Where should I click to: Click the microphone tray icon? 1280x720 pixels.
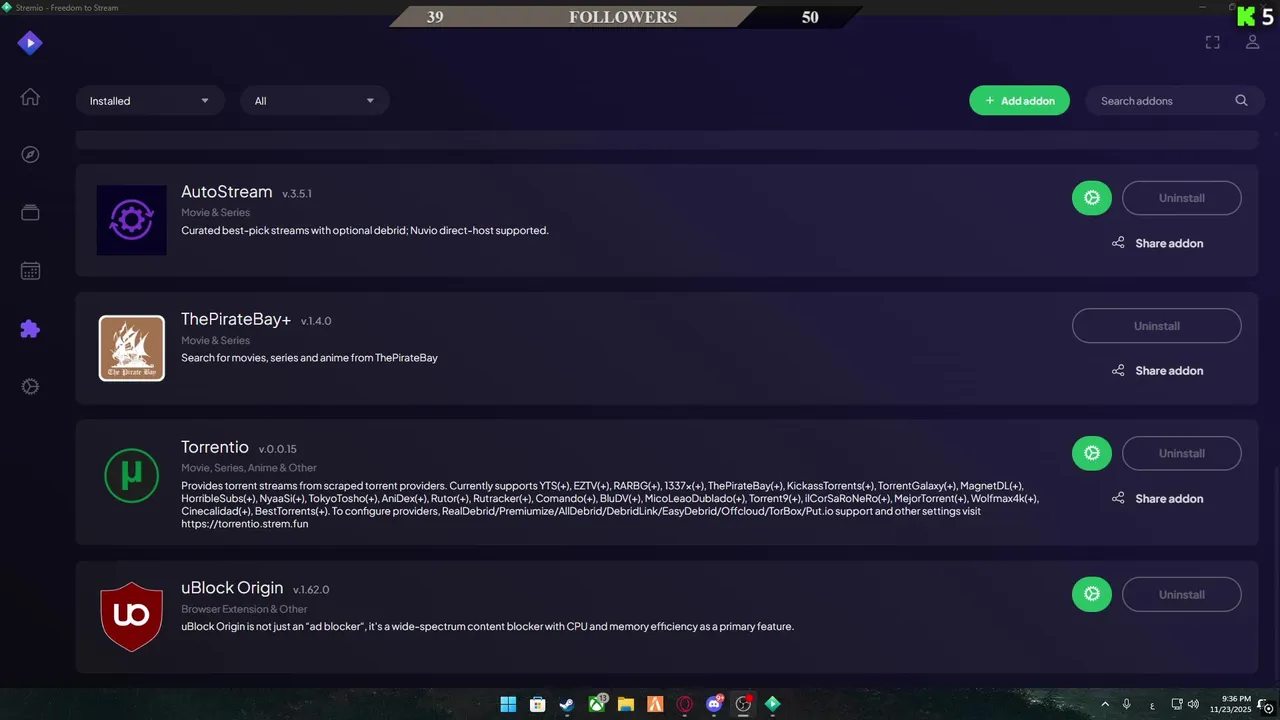1127,705
